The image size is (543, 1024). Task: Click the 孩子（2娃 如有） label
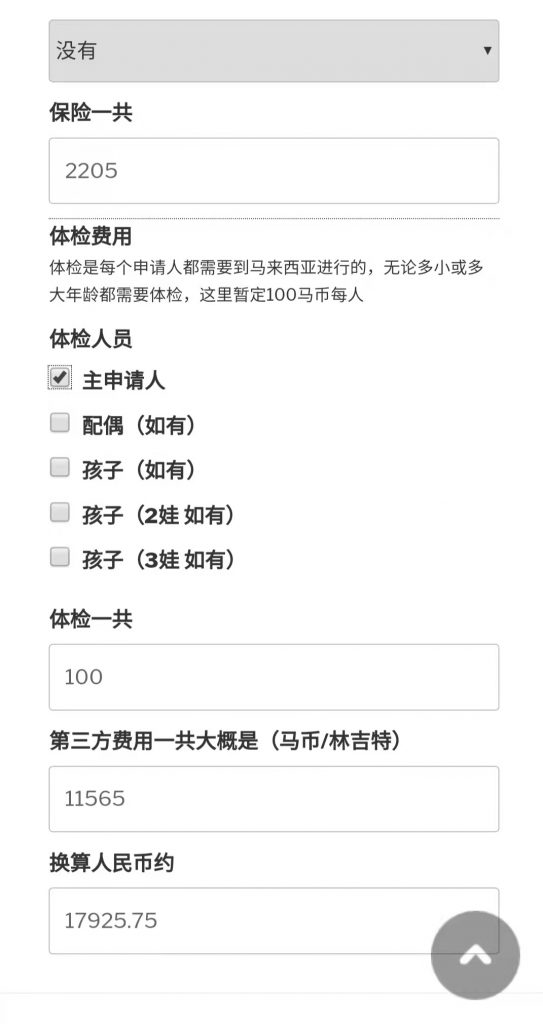coord(159,515)
